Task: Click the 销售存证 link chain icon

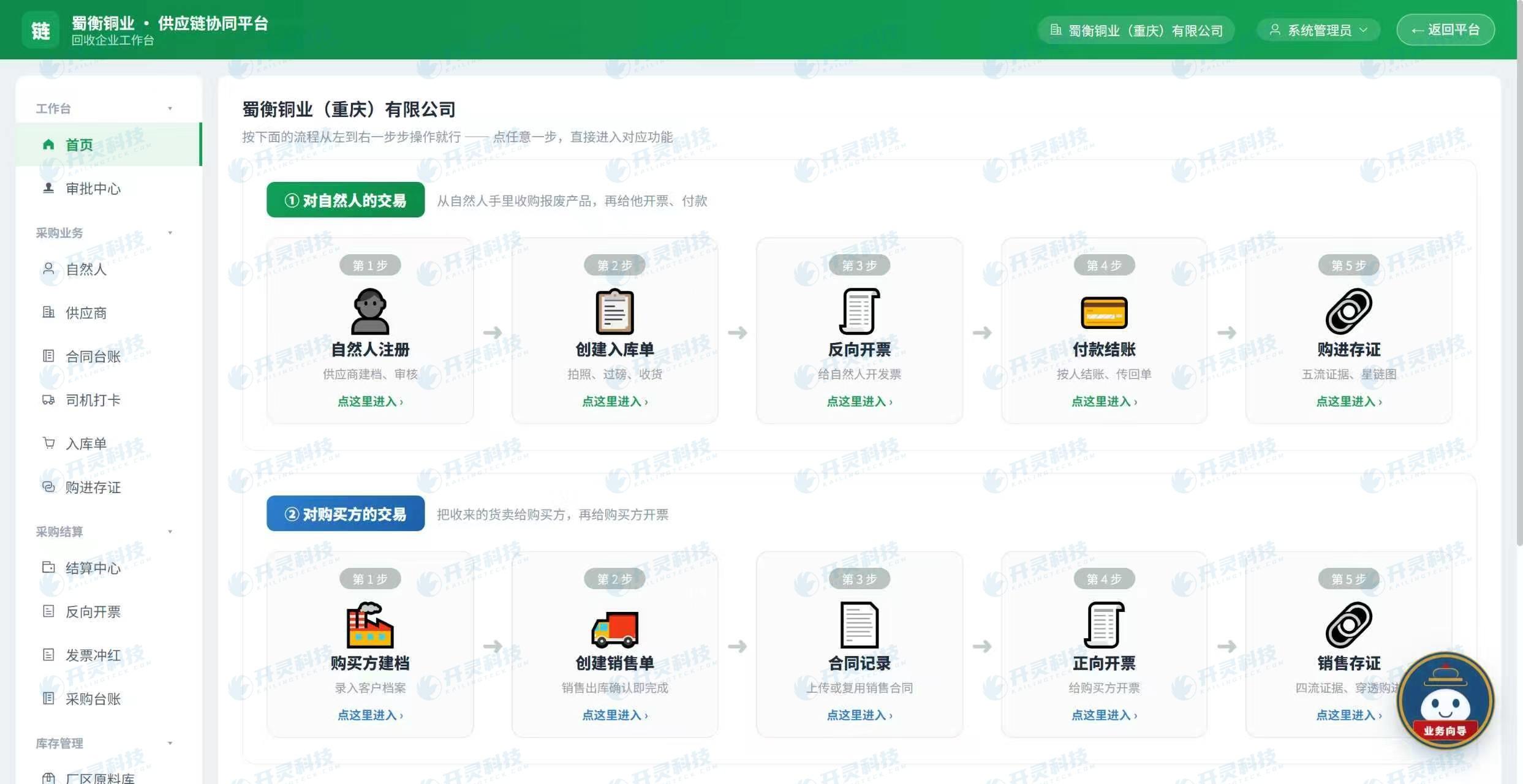Action: tap(1348, 625)
